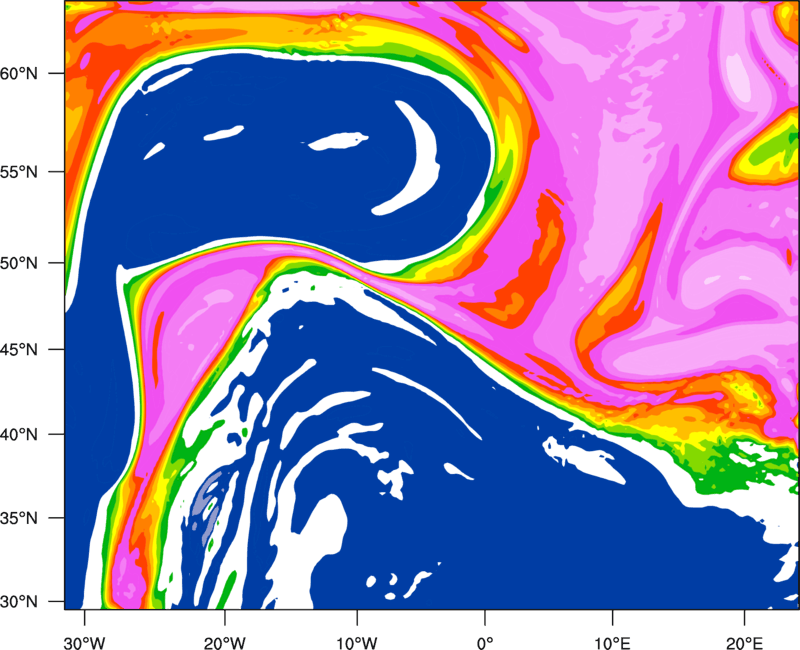Click the 20°W longitude label

coord(225,643)
